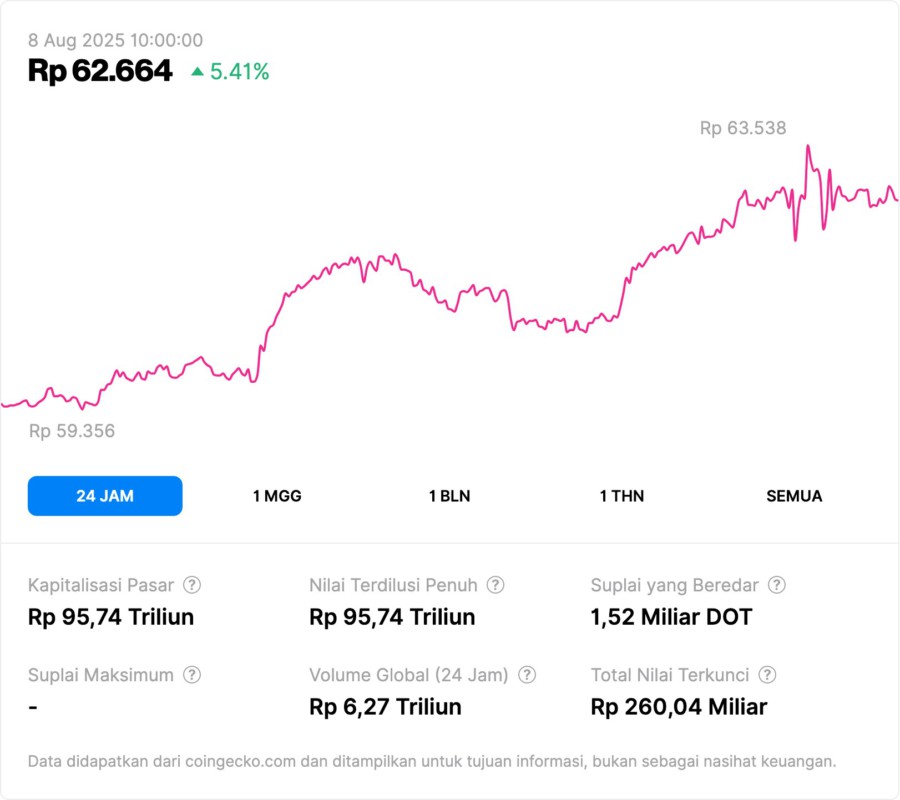Click the Rp 260,04 Miliar locked value

pyautogui.click(x=678, y=707)
